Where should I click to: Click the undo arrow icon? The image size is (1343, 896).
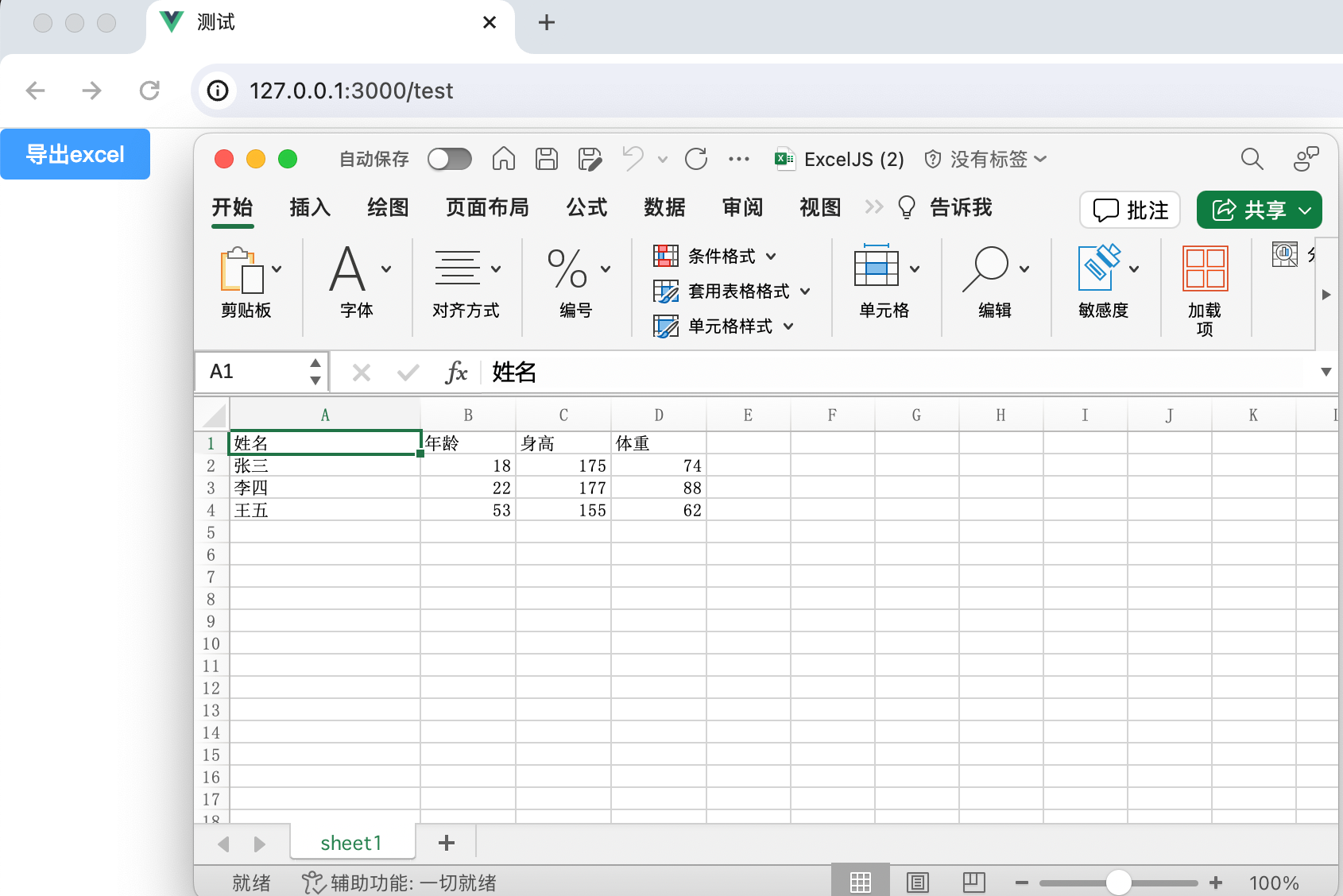click(x=633, y=158)
